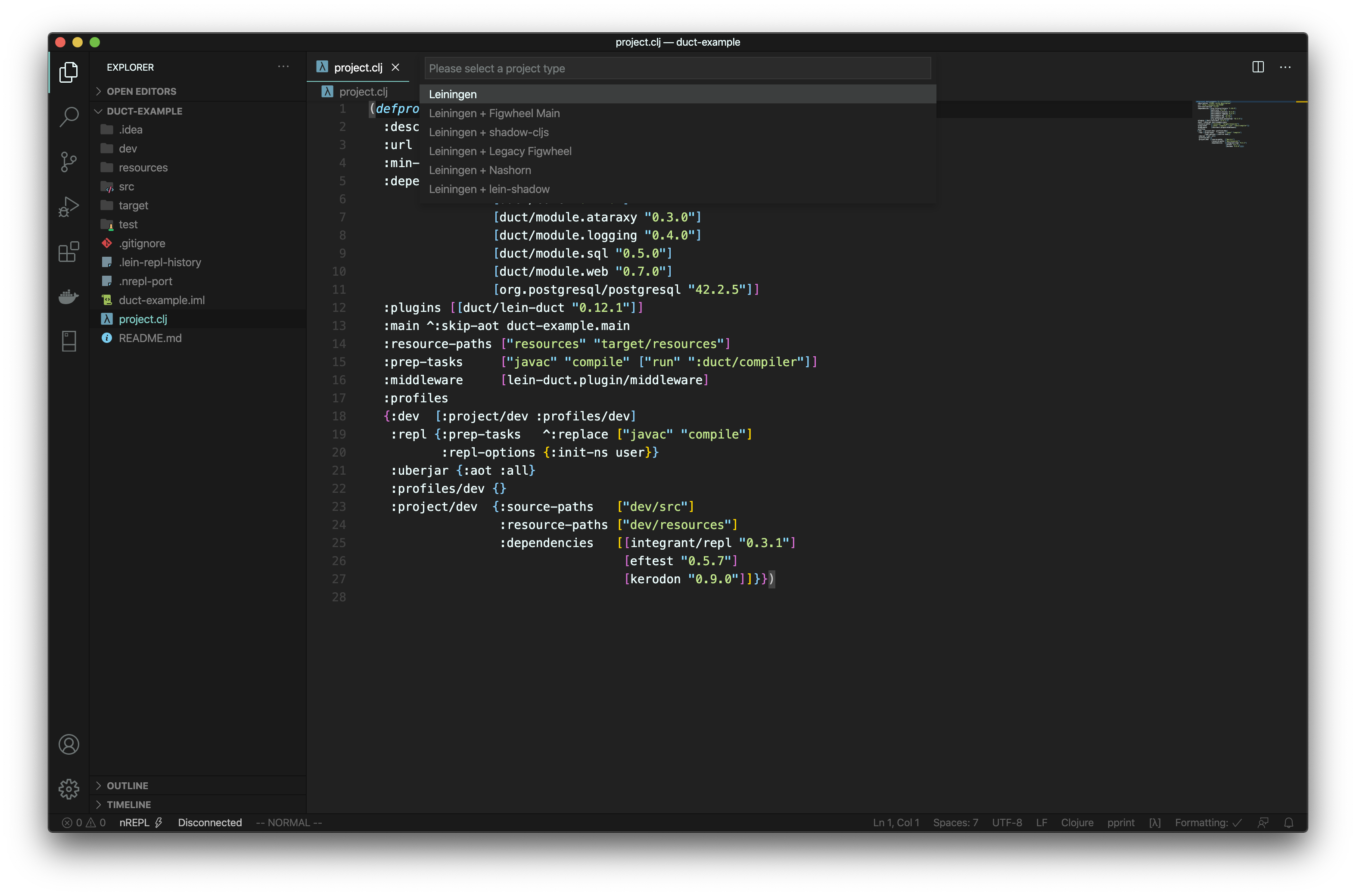Expand the Open Editors section

[x=141, y=91]
